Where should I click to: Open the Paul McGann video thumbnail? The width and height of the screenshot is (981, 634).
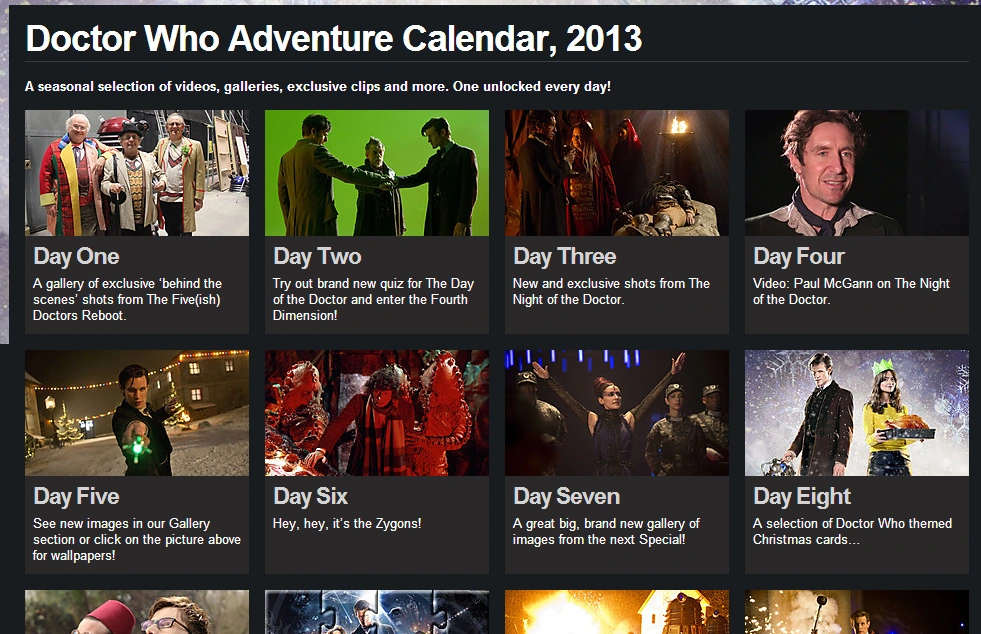click(856, 173)
